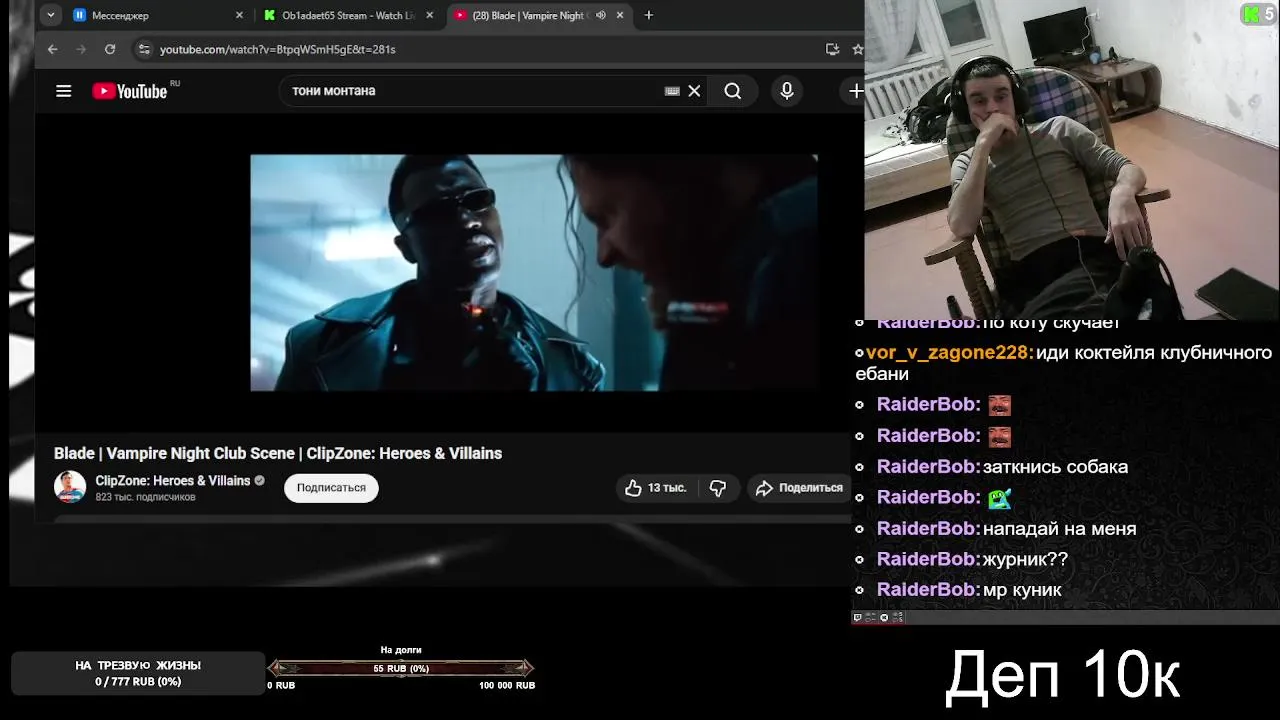This screenshot has height=720, width=1280.
Task: Open the tab search dropdown arrow
Action: pyautogui.click(x=51, y=15)
